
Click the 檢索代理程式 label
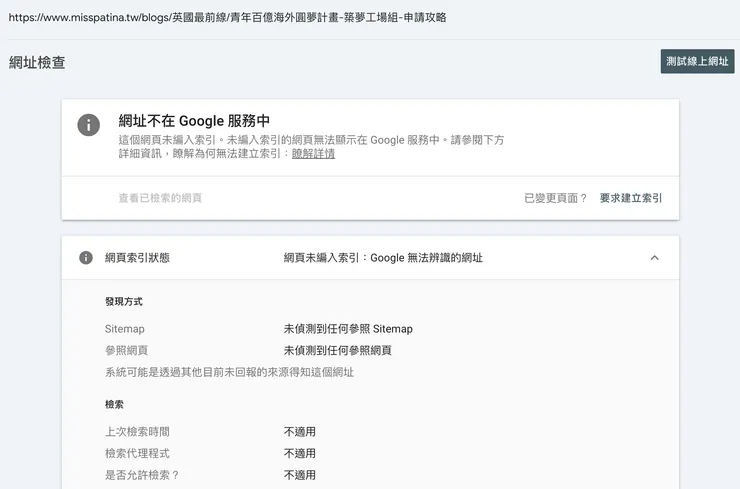point(137,454)
